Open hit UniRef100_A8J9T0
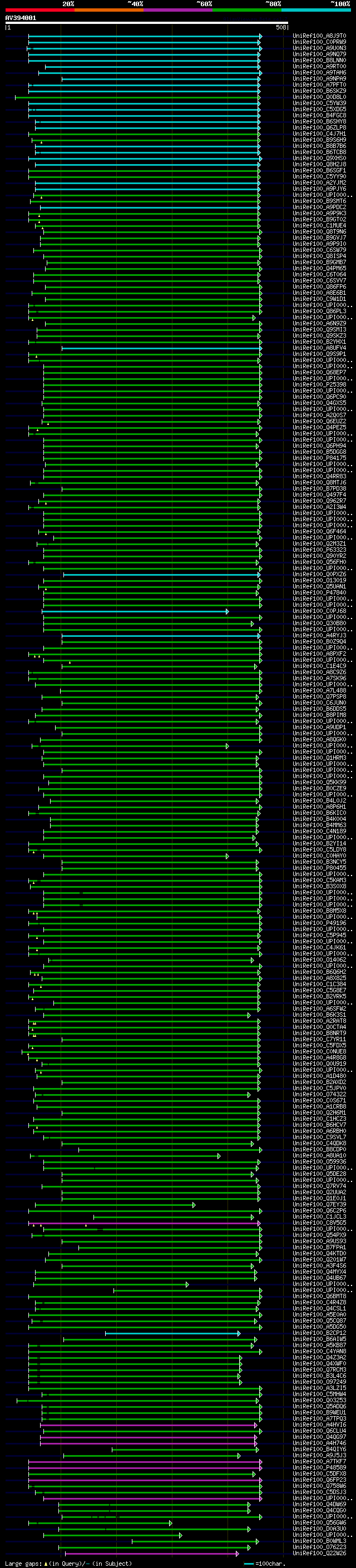Viewport: 356px width, 1568px height. tap(319, 36)
